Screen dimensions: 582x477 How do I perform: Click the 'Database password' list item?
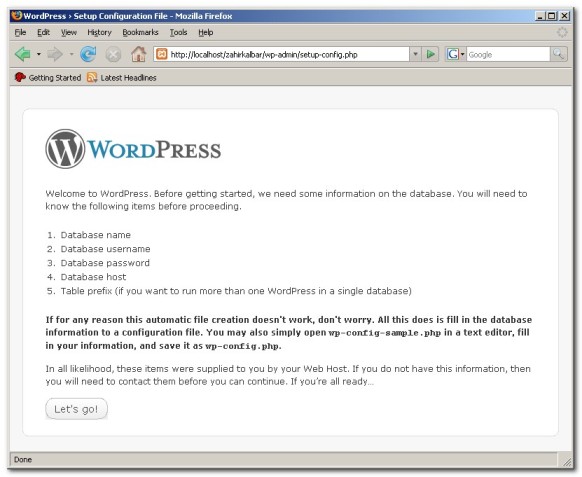pyautogui.click(x=105, y=263)
